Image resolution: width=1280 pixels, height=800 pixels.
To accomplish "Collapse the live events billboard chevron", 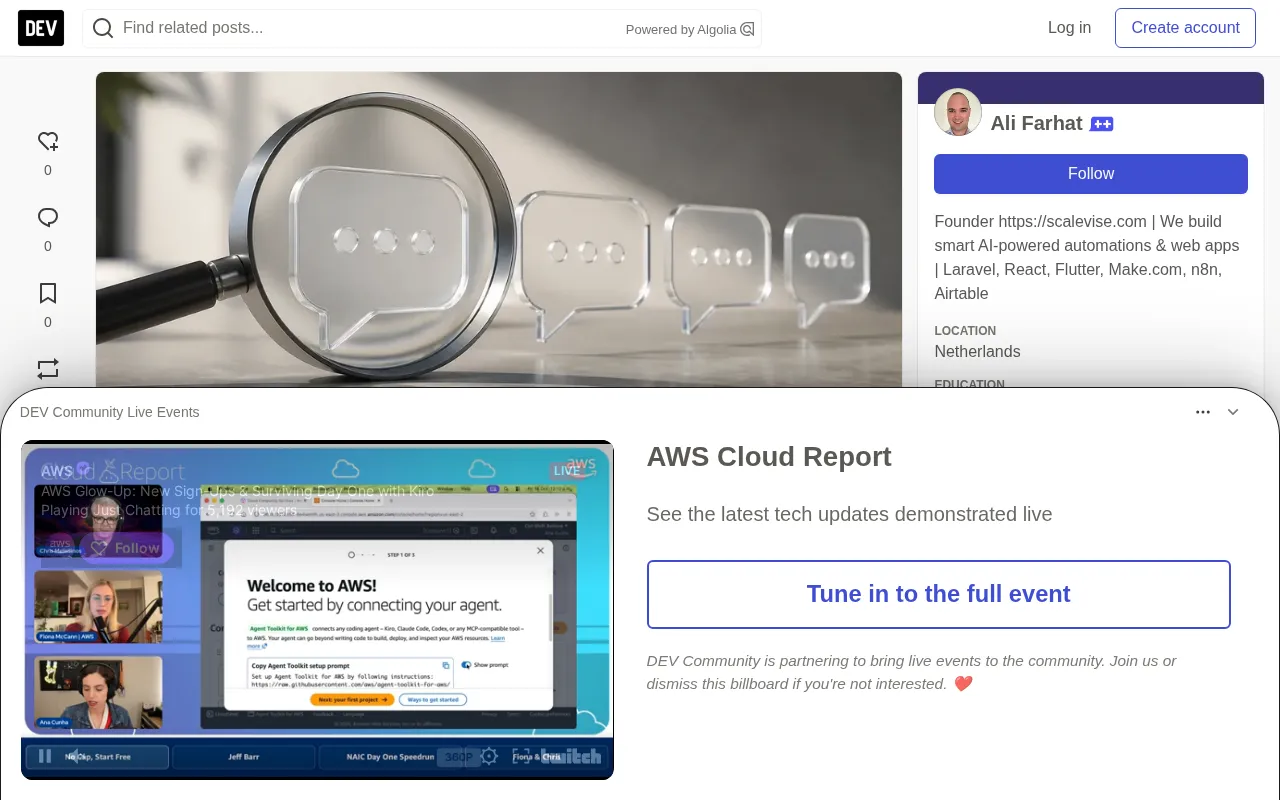I will (x=1233, y=412).
